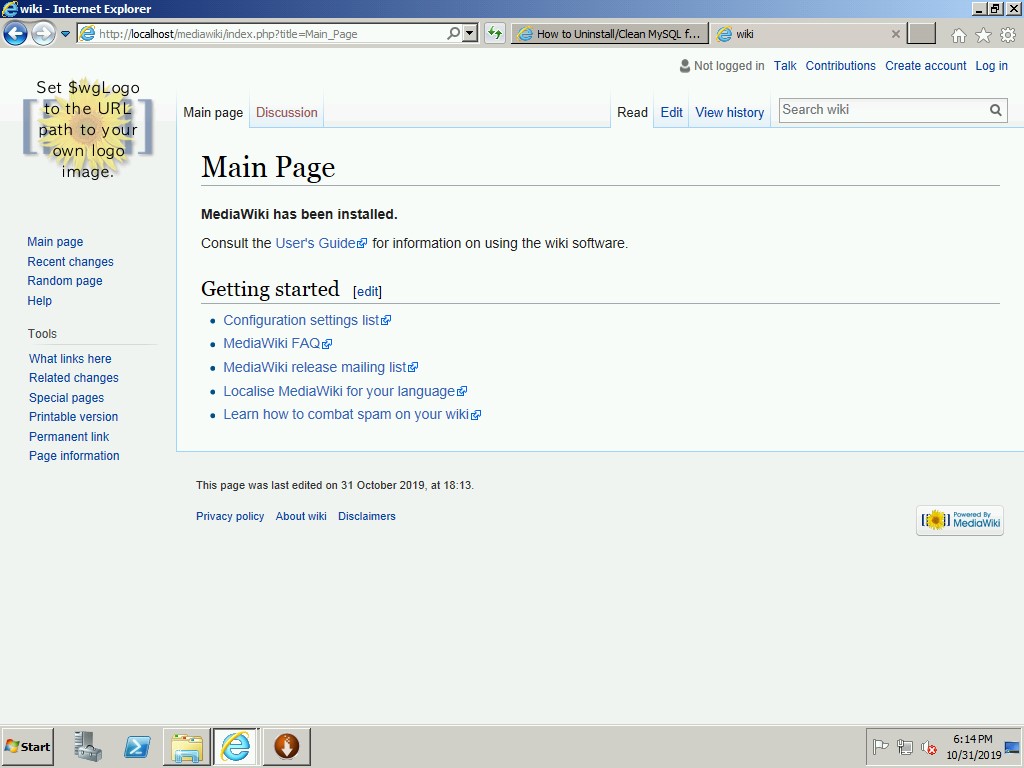The width and height of the screenshot is (1024, 768).
Task: Click Printable version
Action: point(73,417)
